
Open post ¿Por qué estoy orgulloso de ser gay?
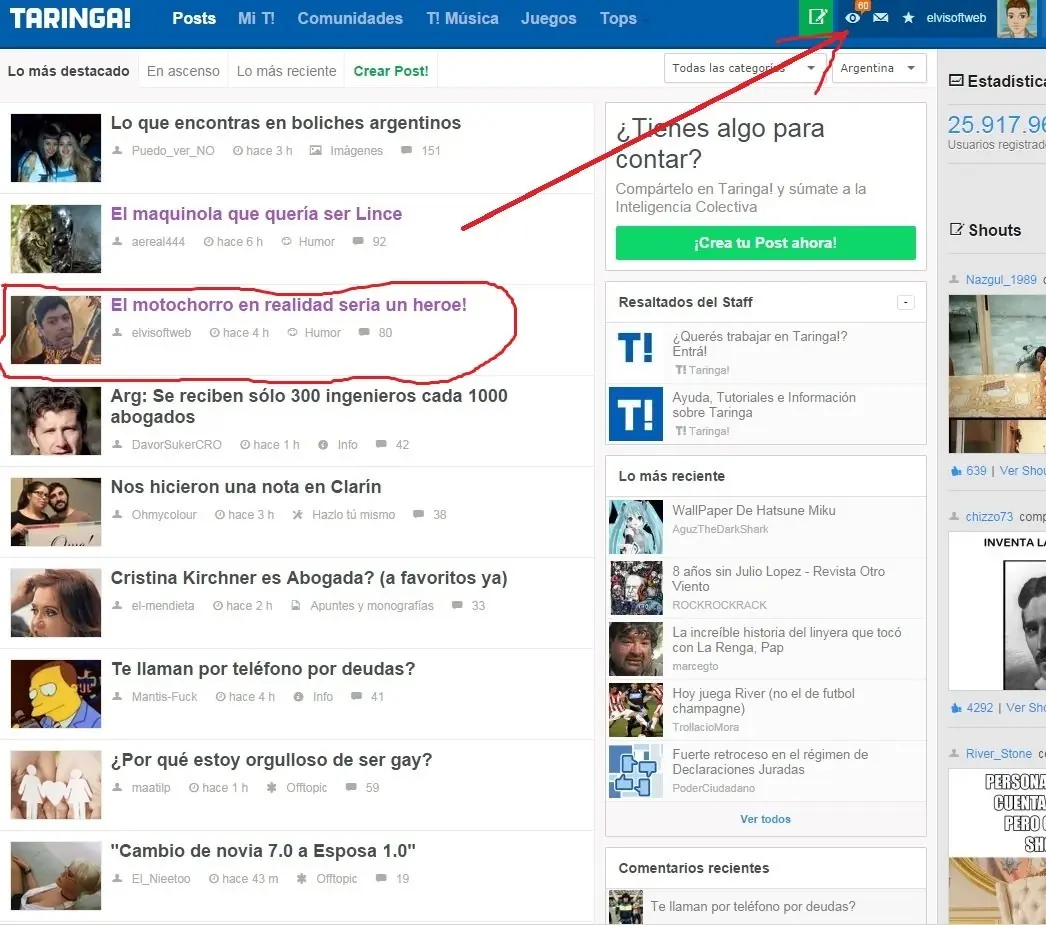(x=272, y=760)
